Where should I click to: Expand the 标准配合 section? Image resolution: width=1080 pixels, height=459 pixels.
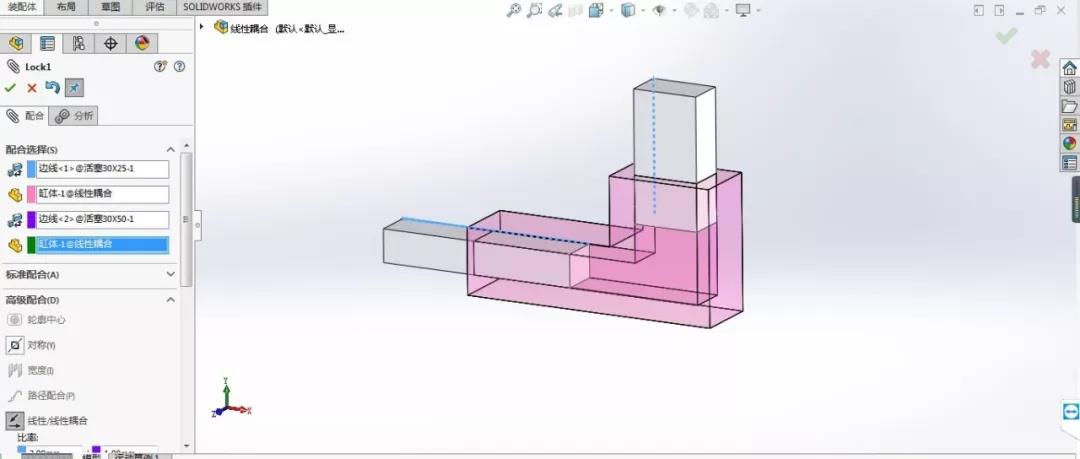[x=170, y=274]
